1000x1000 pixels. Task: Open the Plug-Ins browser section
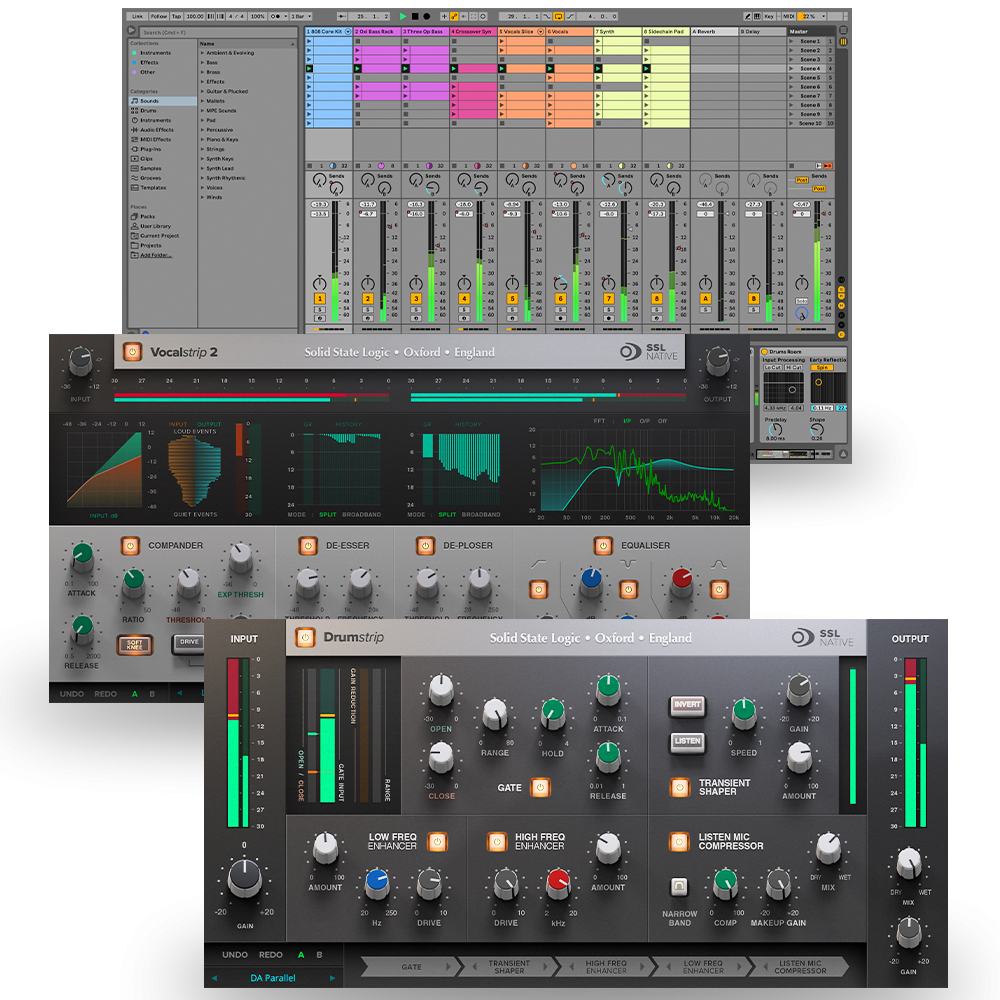click(x=152, y=149)
